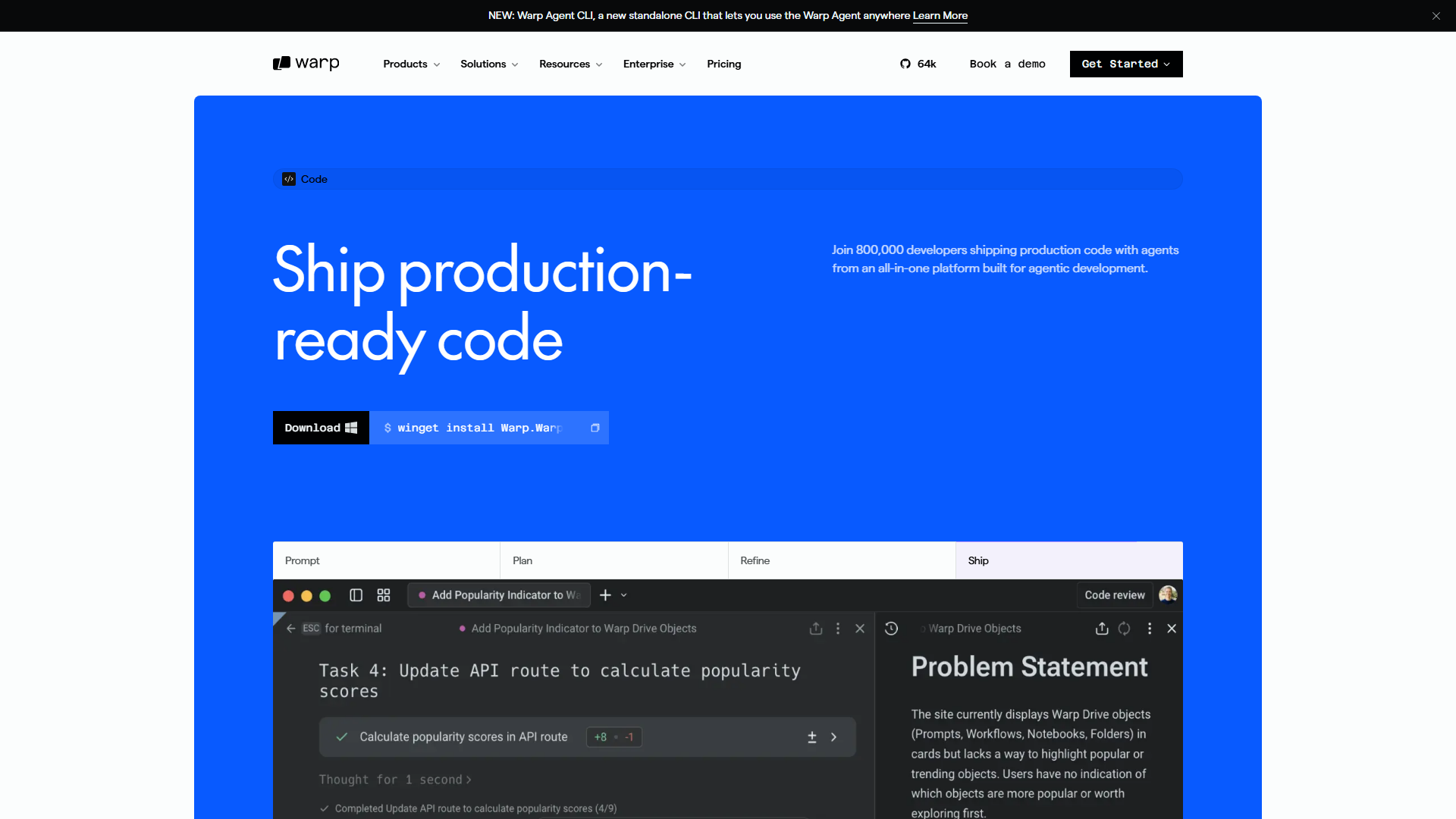
Task: Click the Windows logo on Download button
Action: (x=351, y=428)
